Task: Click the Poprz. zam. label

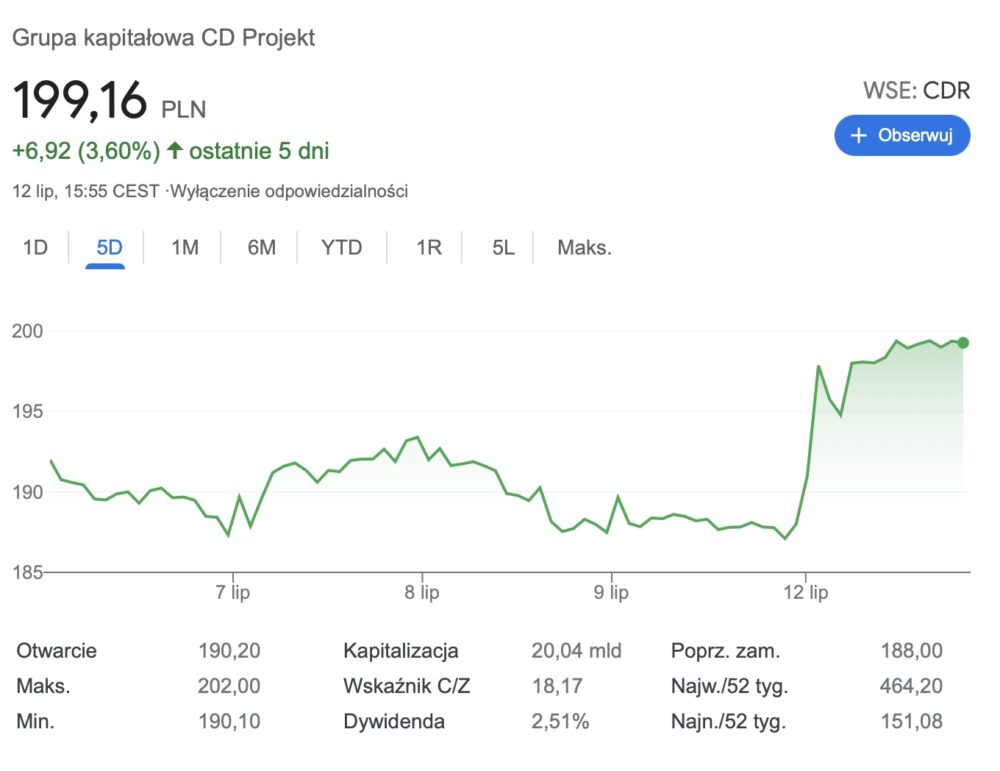Action: point(725,650)
